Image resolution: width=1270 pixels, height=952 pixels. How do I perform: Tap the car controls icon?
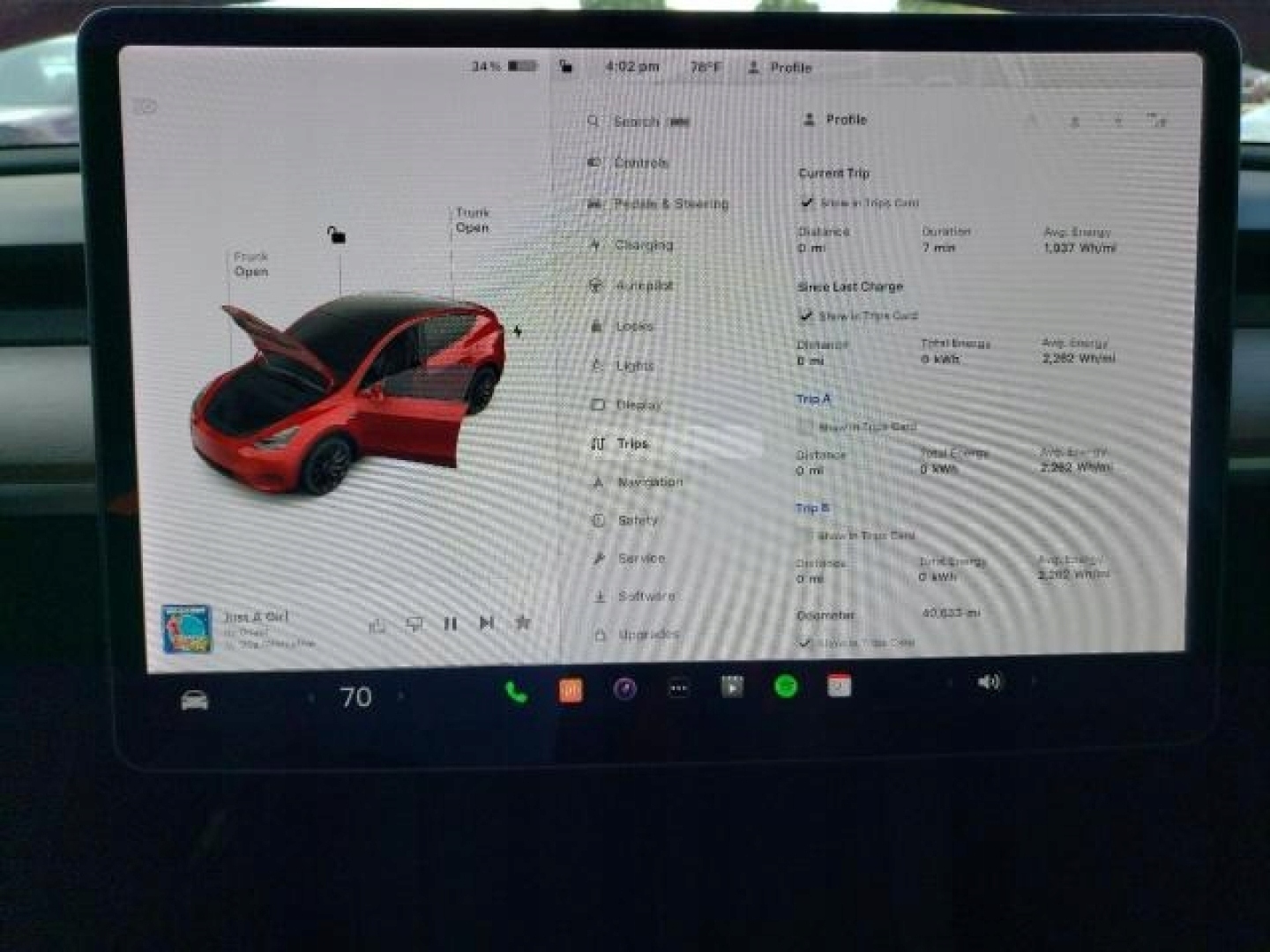195,701
